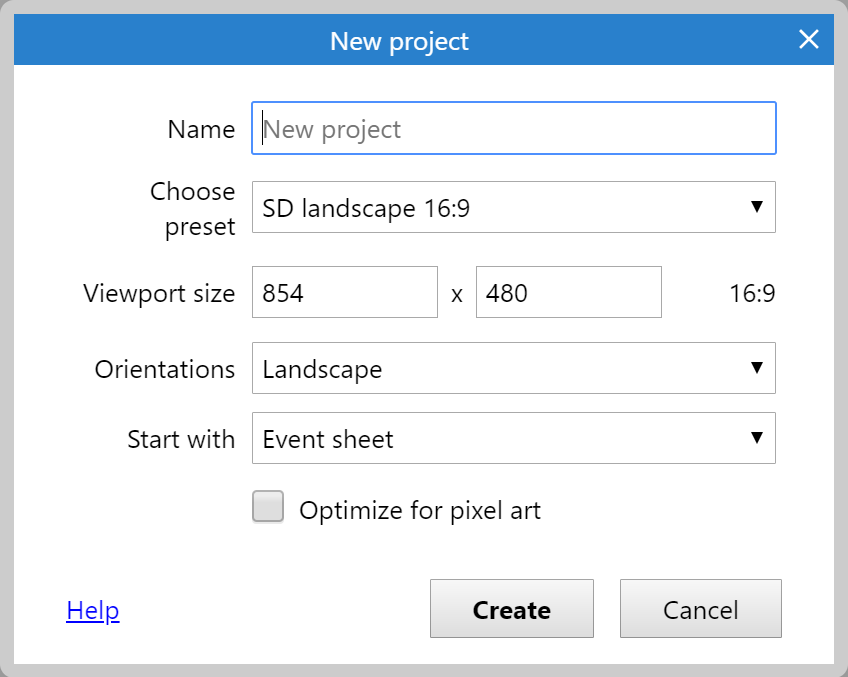848x677 pixels.
Task: Click the Viewport size label
Action: 158,293
